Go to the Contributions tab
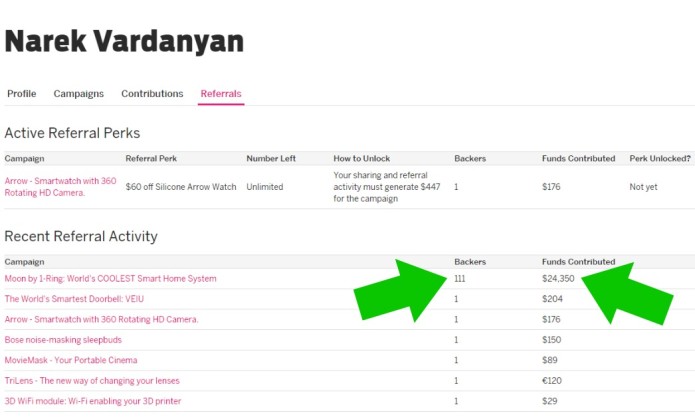695x417 pixels. pos(152,94)
